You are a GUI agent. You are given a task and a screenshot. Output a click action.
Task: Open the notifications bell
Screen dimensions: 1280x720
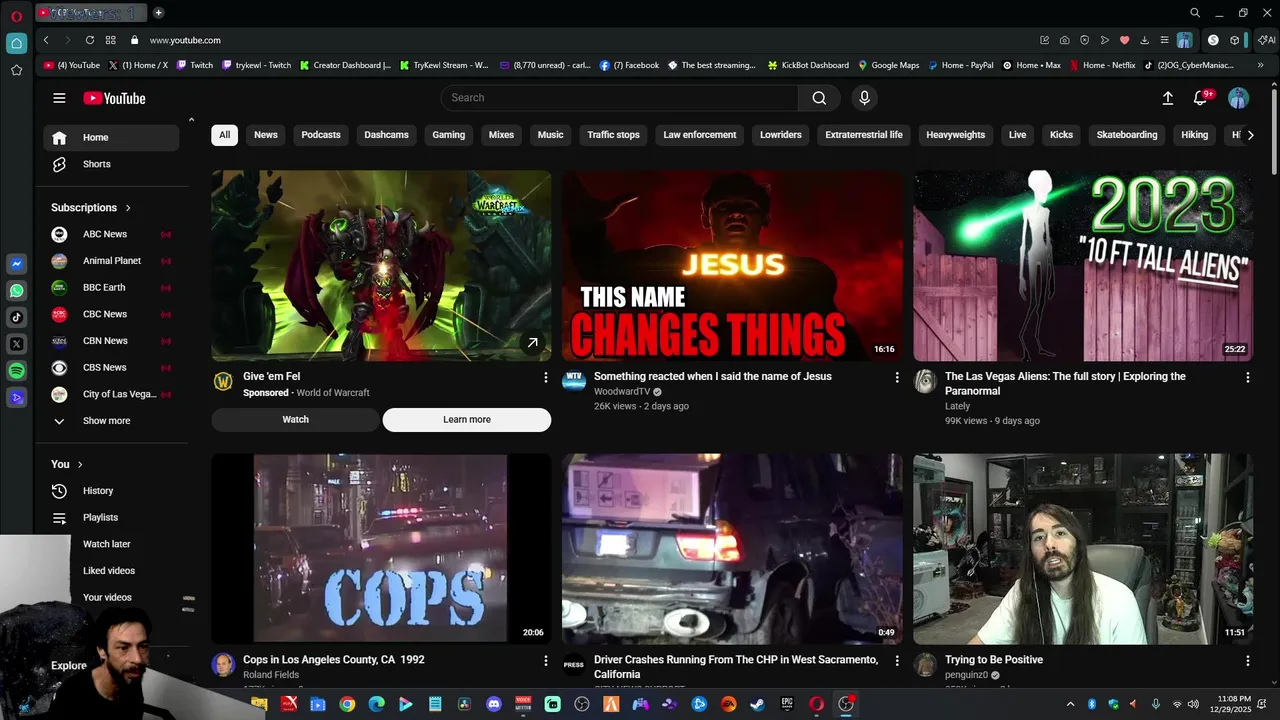(1201, 98)
